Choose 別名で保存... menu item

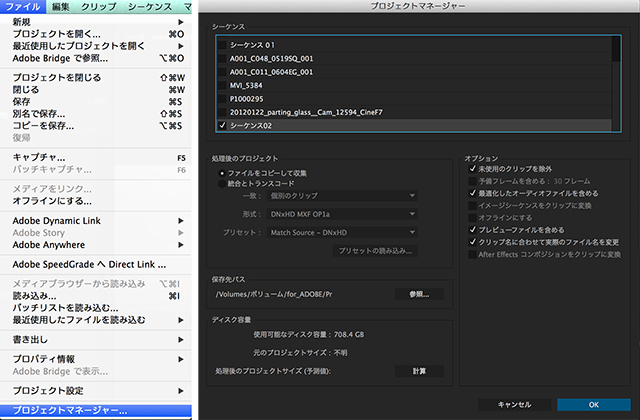pos(96,114)
